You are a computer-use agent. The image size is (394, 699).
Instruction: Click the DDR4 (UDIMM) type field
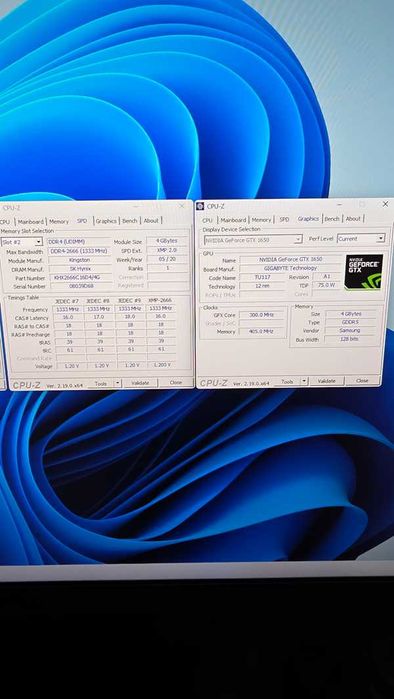point(78,242)
